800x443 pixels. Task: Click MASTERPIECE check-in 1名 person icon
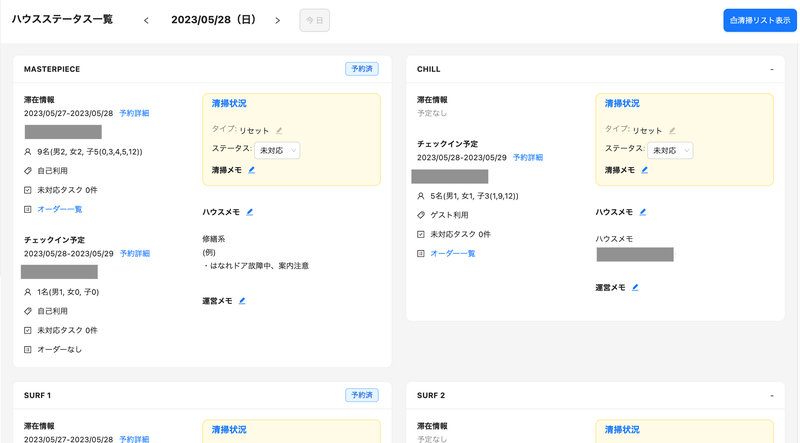pos(28,292)
